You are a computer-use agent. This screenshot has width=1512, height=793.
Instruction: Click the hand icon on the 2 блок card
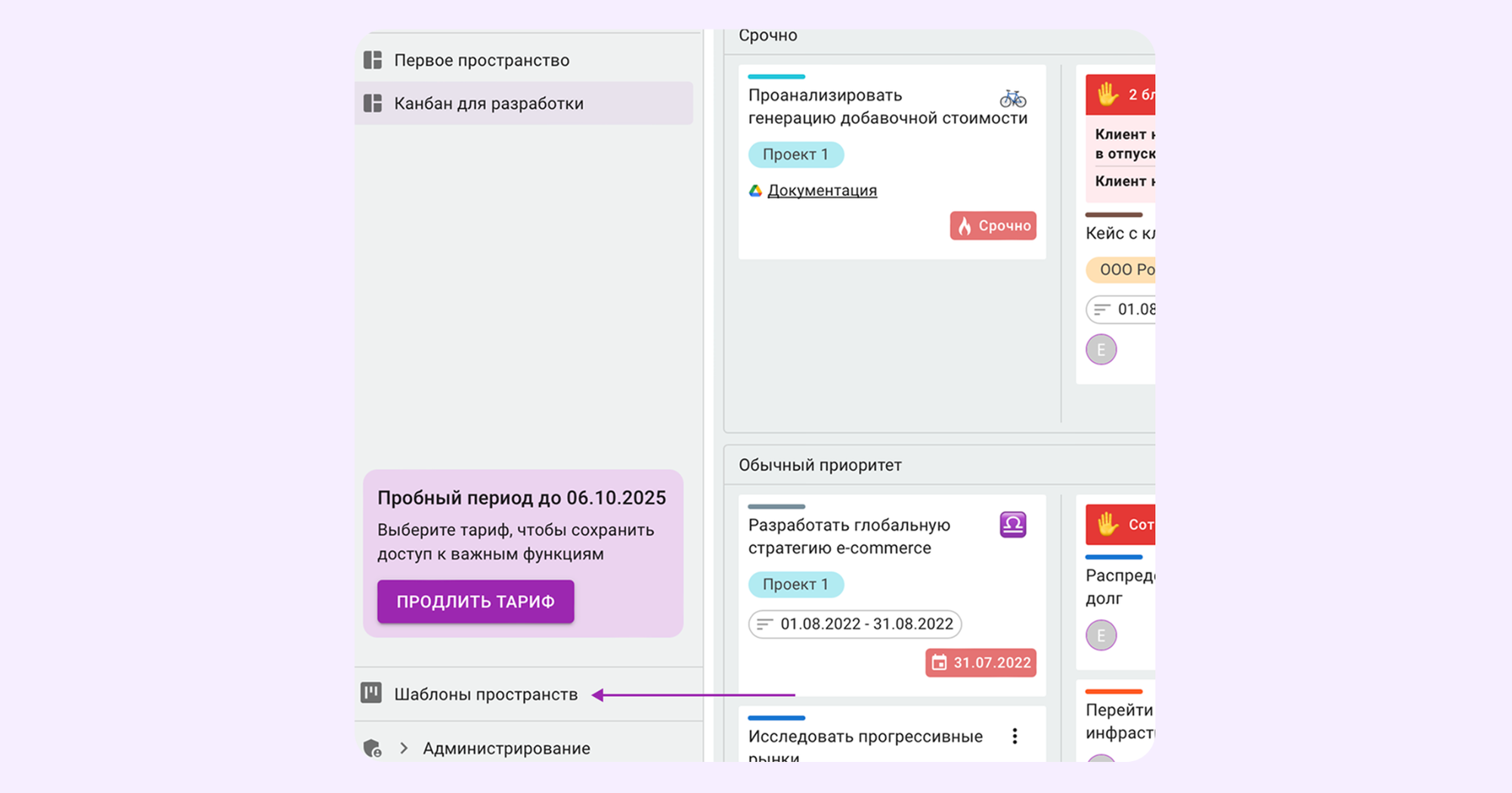(x=1106, y=94)
